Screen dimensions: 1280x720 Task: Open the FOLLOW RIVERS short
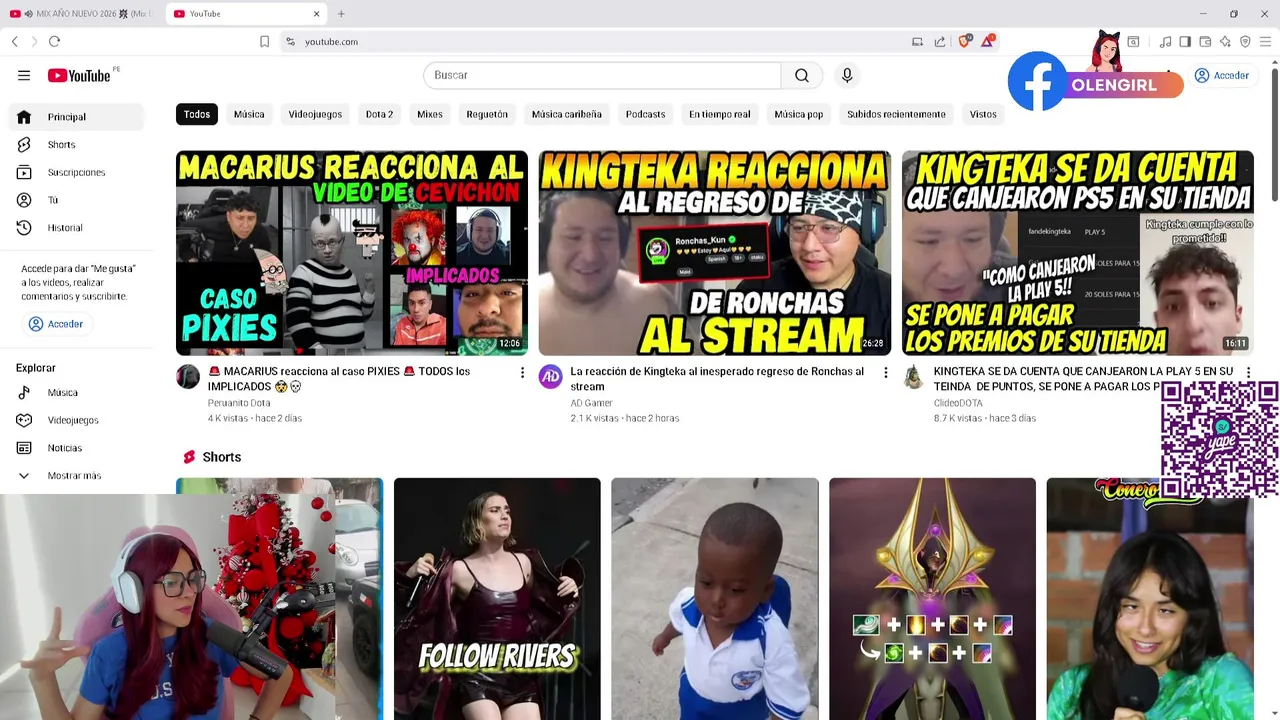[x=497, y=599]
